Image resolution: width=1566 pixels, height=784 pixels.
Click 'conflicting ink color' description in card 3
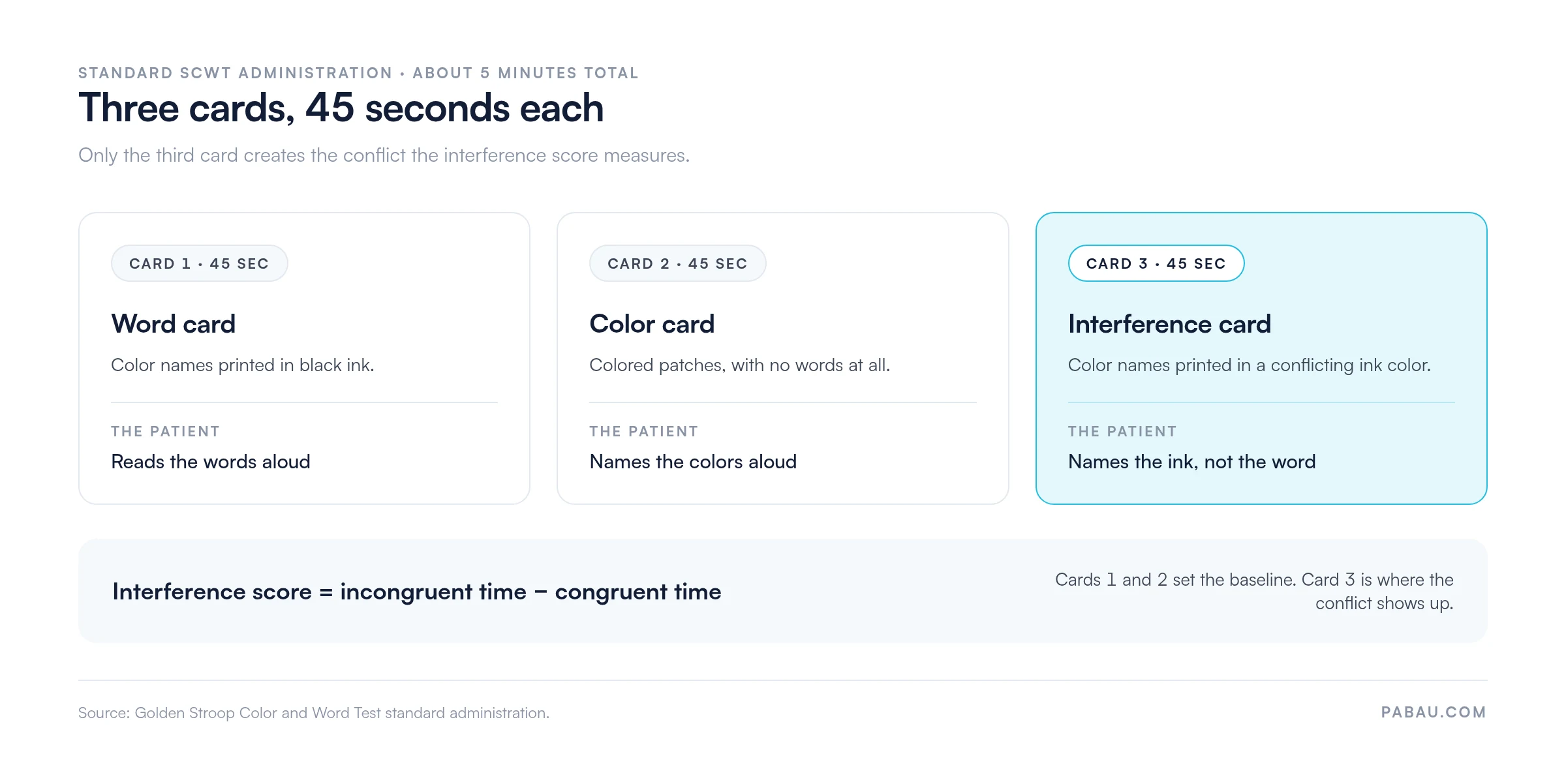coord(1250,365)
